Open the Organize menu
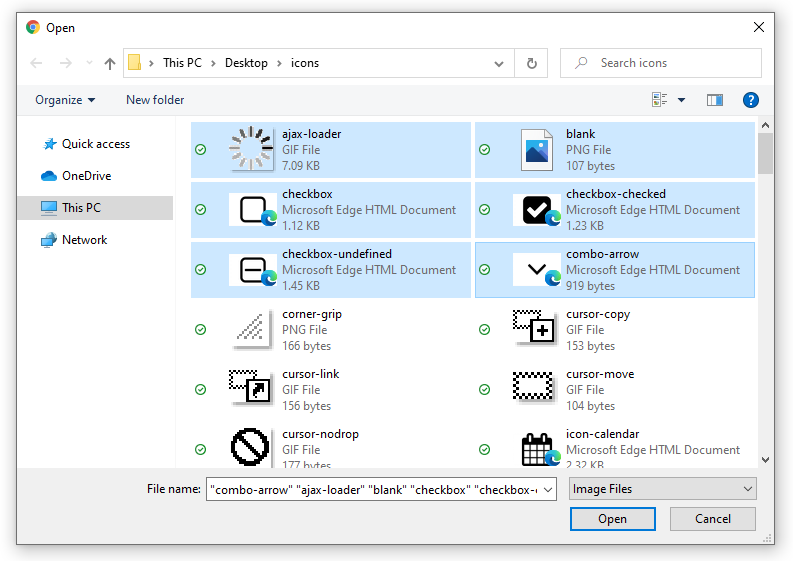793x561 pixels. (65, 100)
